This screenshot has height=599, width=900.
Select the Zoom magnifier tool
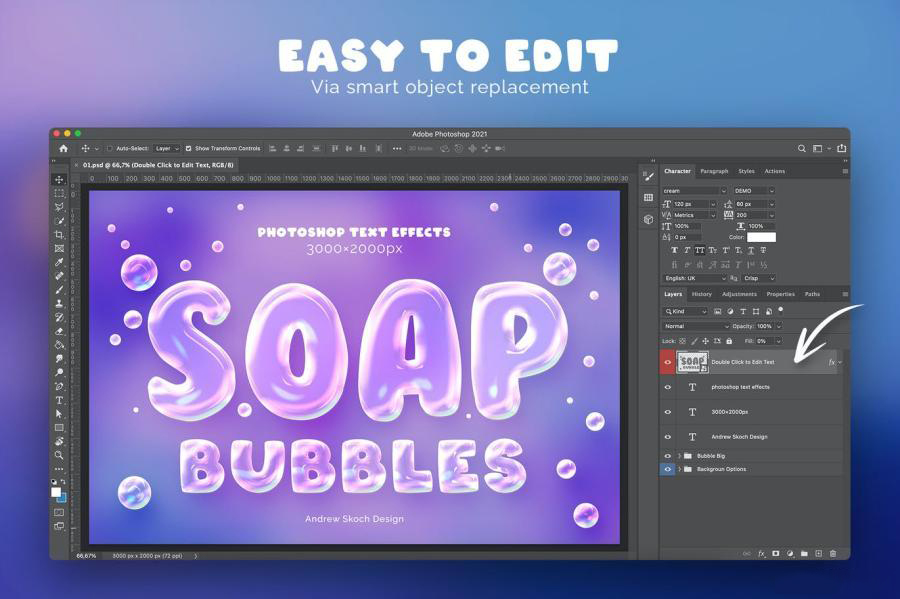(x=59, y=455)
